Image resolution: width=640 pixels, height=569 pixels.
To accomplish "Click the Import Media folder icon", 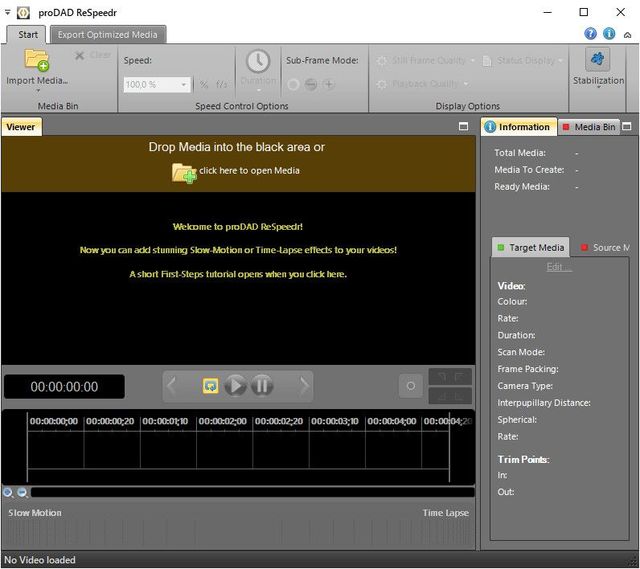I will point(37,59).
